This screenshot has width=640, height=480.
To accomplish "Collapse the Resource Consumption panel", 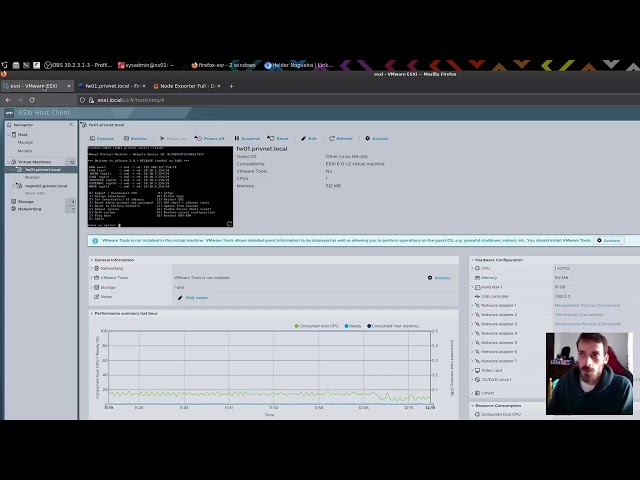I will [472, 406].
